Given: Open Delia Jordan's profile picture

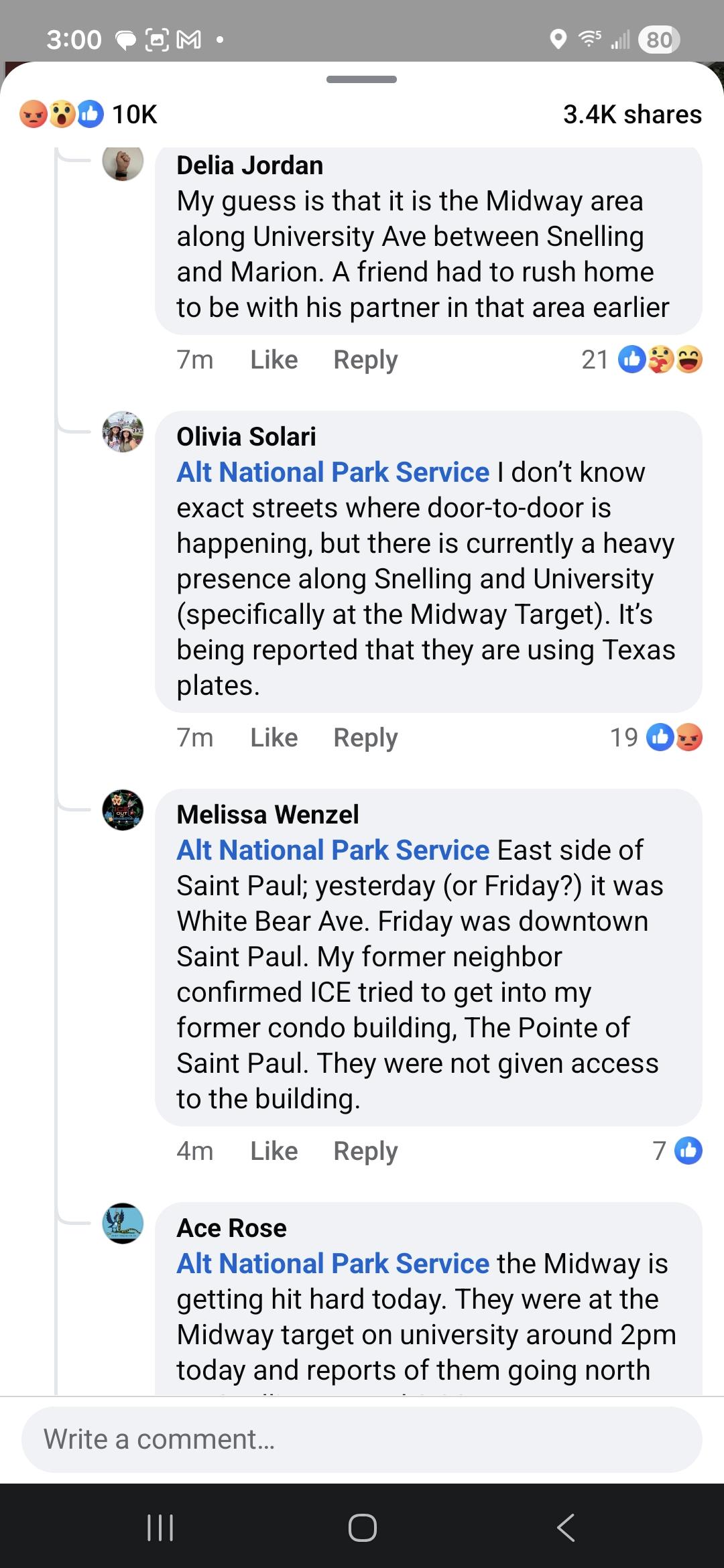Looking at the screenshot, I should [x=123, y=161].
